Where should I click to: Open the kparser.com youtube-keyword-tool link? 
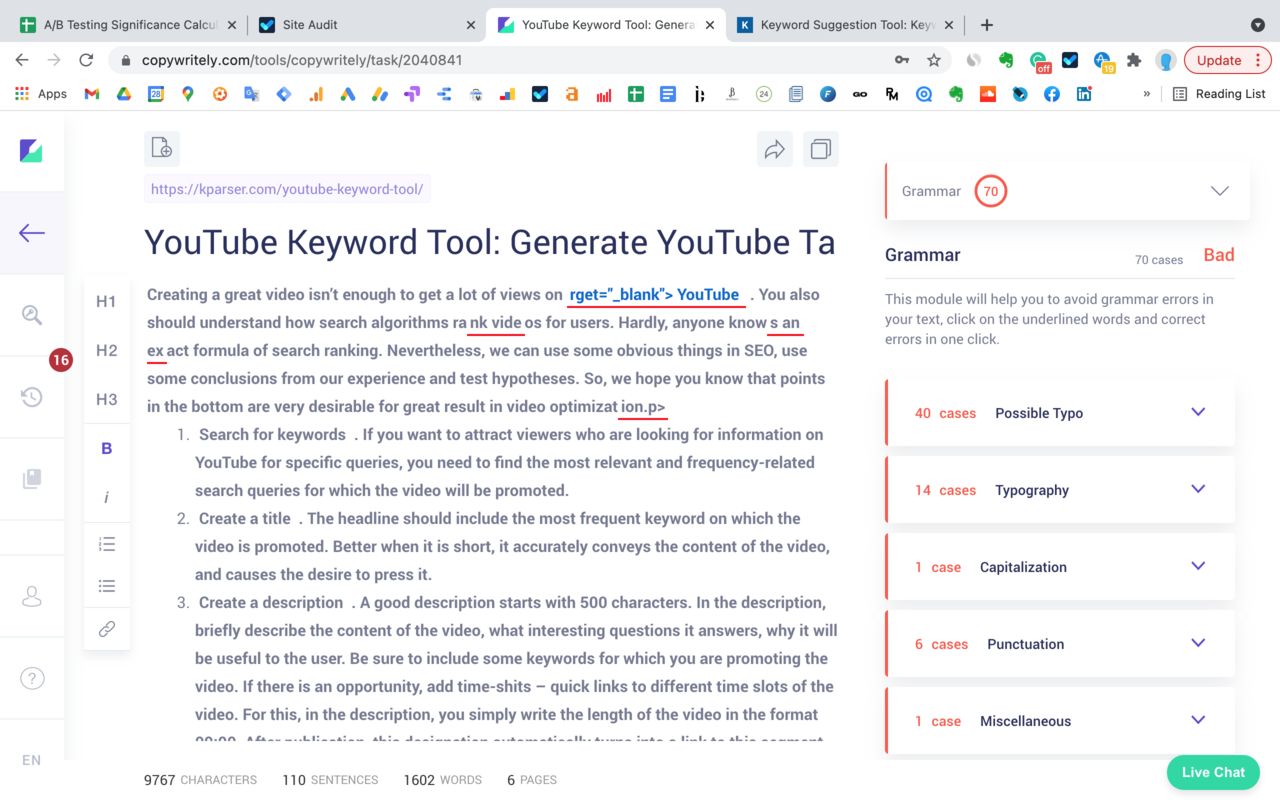click(x=287, y=188)
